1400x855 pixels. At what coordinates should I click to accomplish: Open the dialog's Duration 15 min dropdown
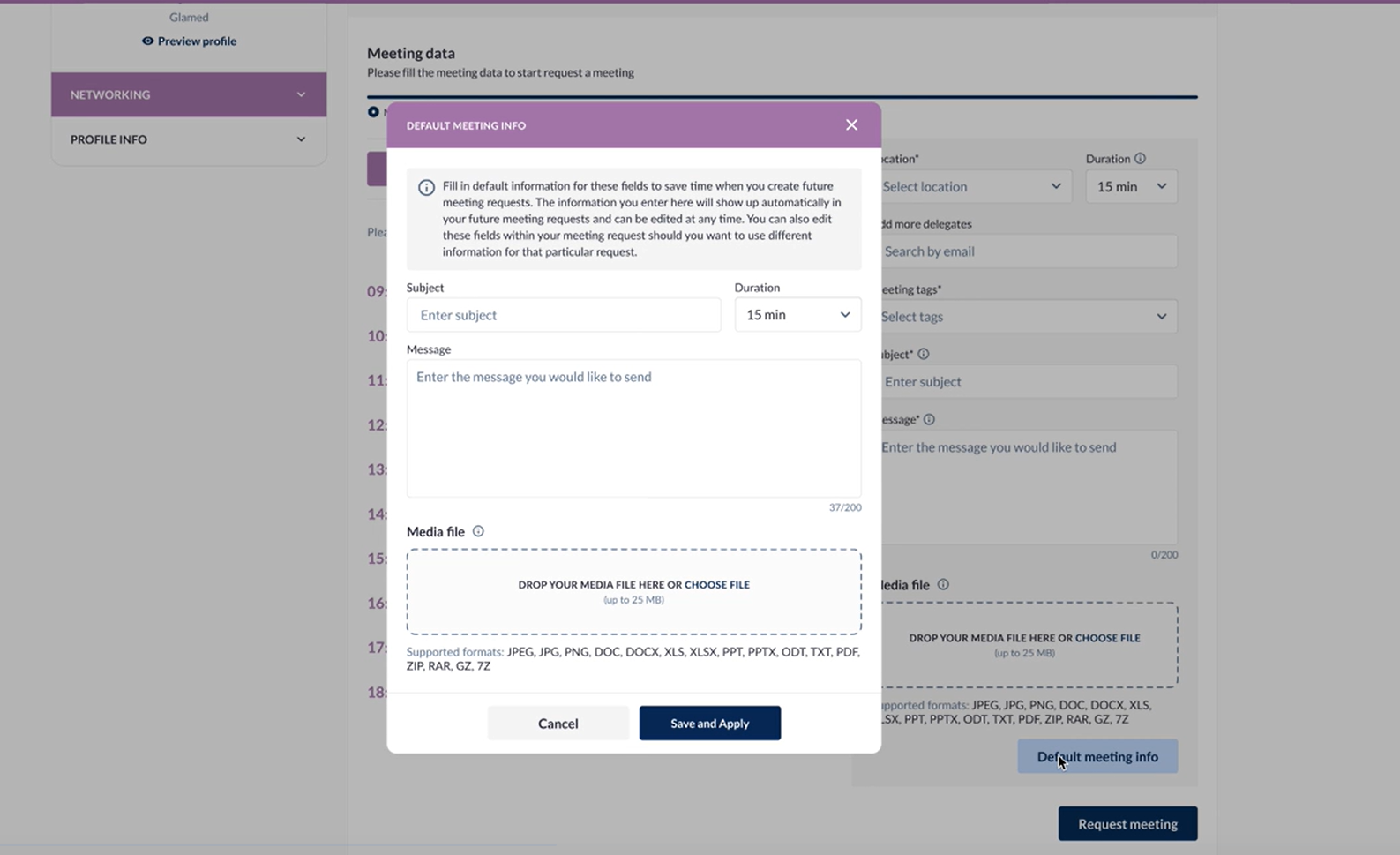tap(797, 315)
